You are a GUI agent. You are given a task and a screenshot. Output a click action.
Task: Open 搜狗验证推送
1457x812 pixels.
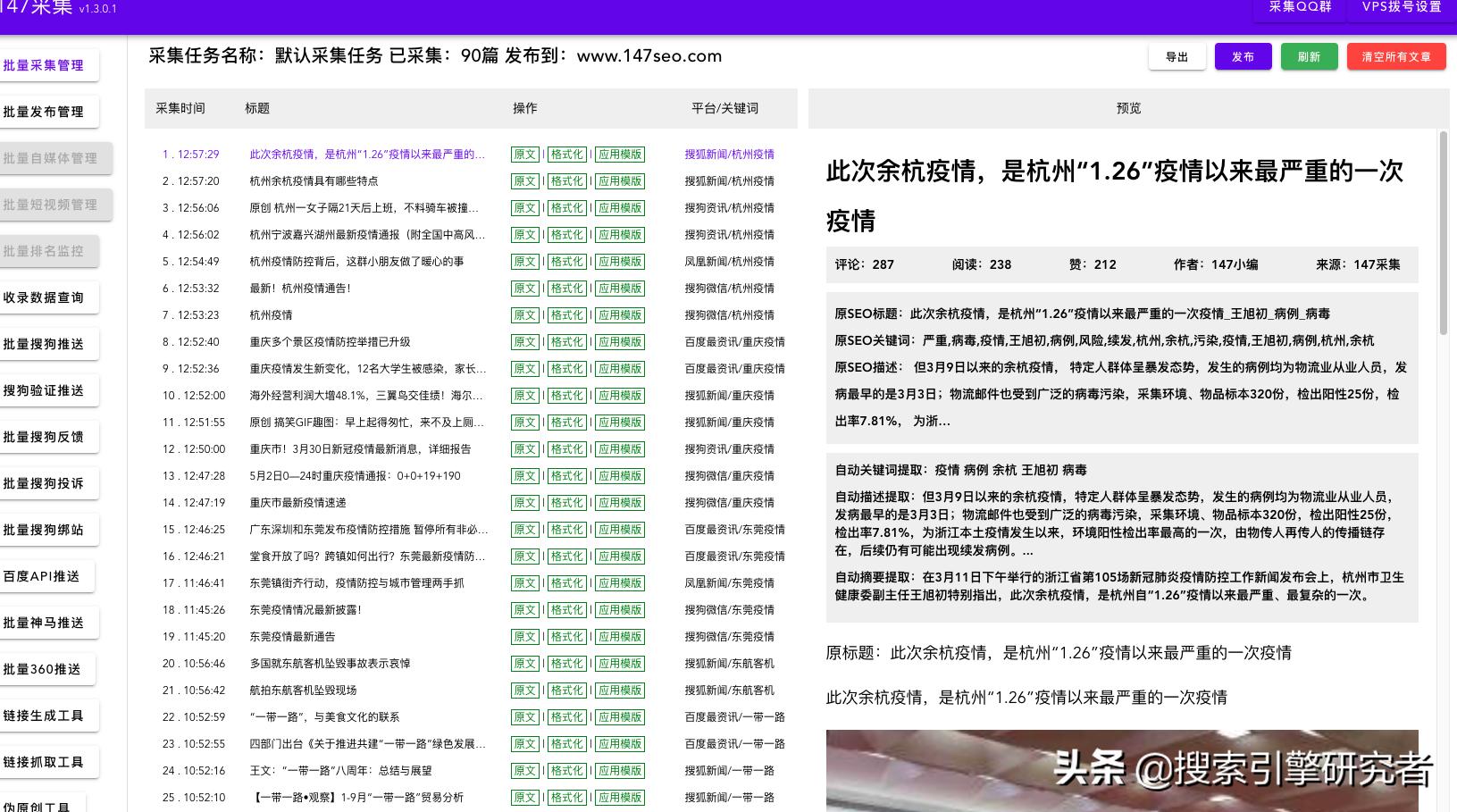pos(49,390)
